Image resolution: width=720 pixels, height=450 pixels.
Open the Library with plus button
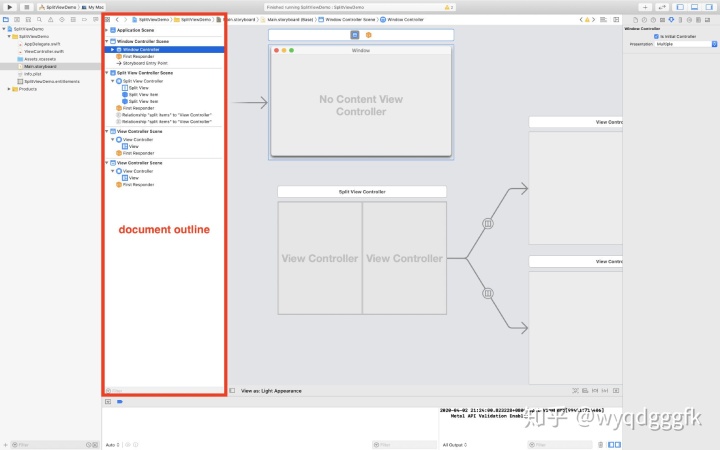(645, 7)
